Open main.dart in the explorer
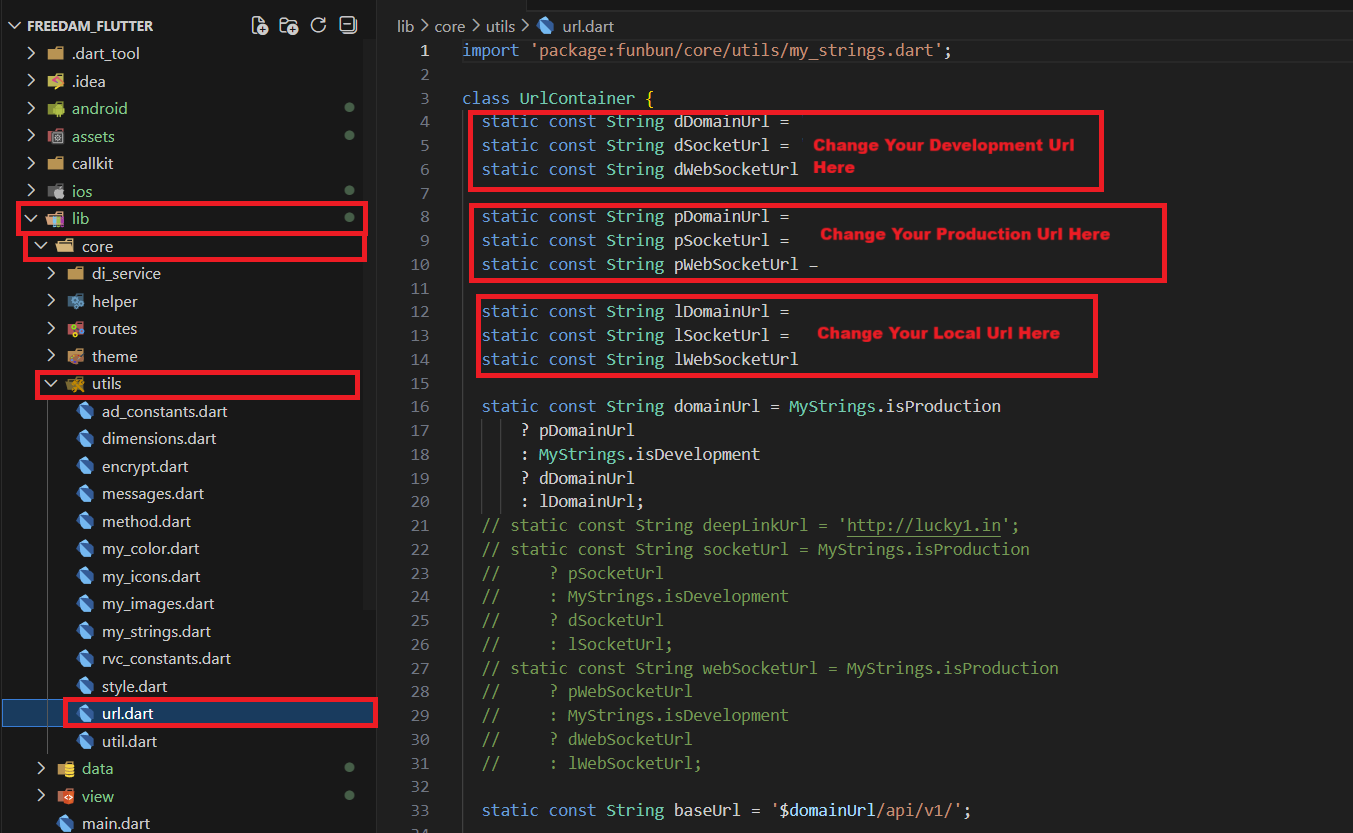This screenshot has width=1353, height=833. click(x=115, y=823)
